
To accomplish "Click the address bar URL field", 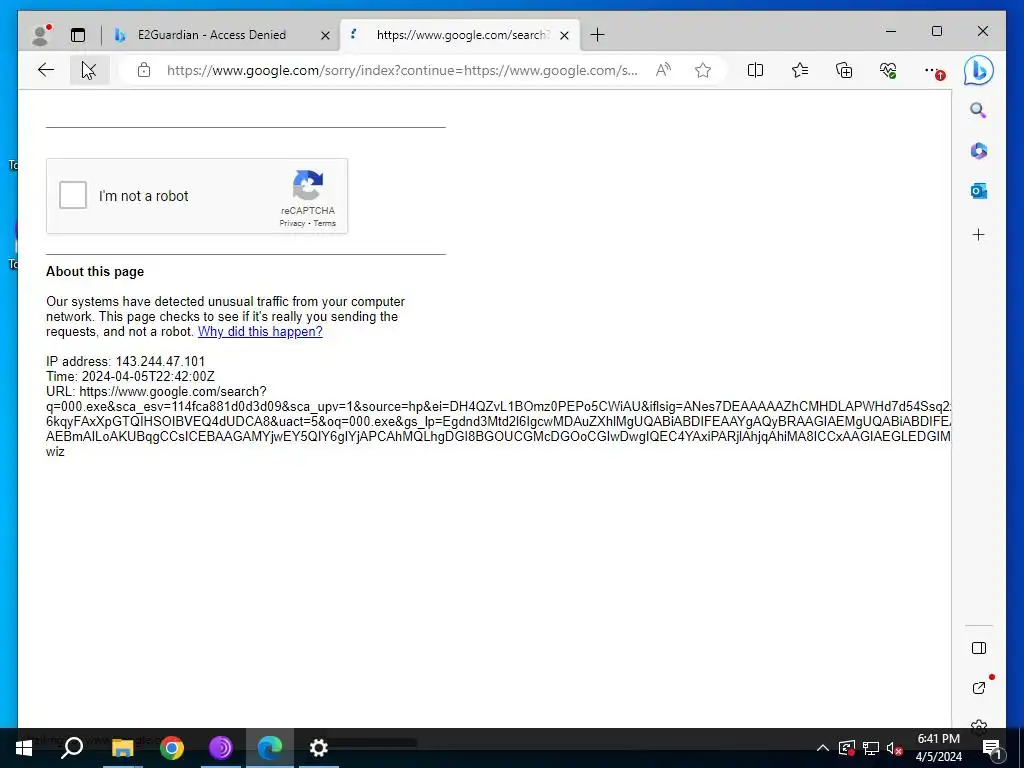I will tap(402, 71).
